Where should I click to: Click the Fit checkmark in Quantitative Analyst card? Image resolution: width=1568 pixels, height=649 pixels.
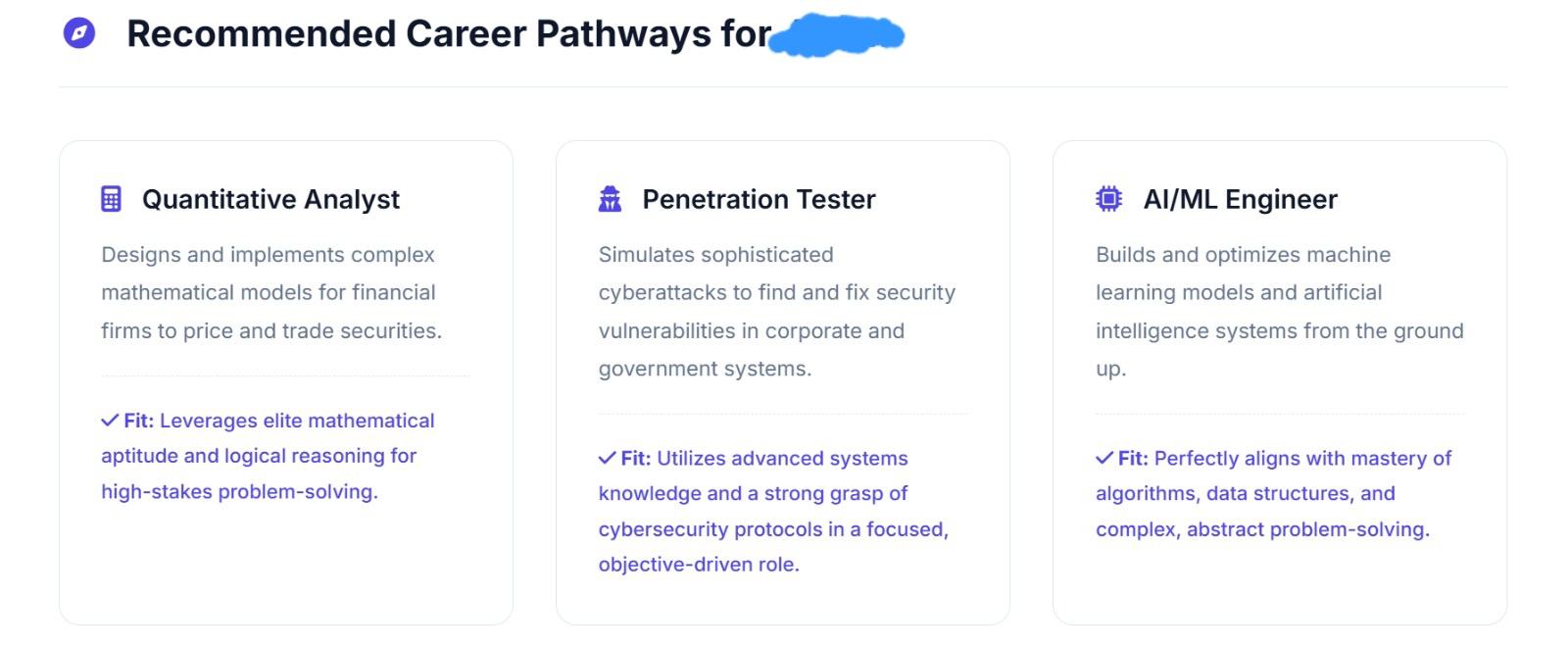click(x=110, y=421)
